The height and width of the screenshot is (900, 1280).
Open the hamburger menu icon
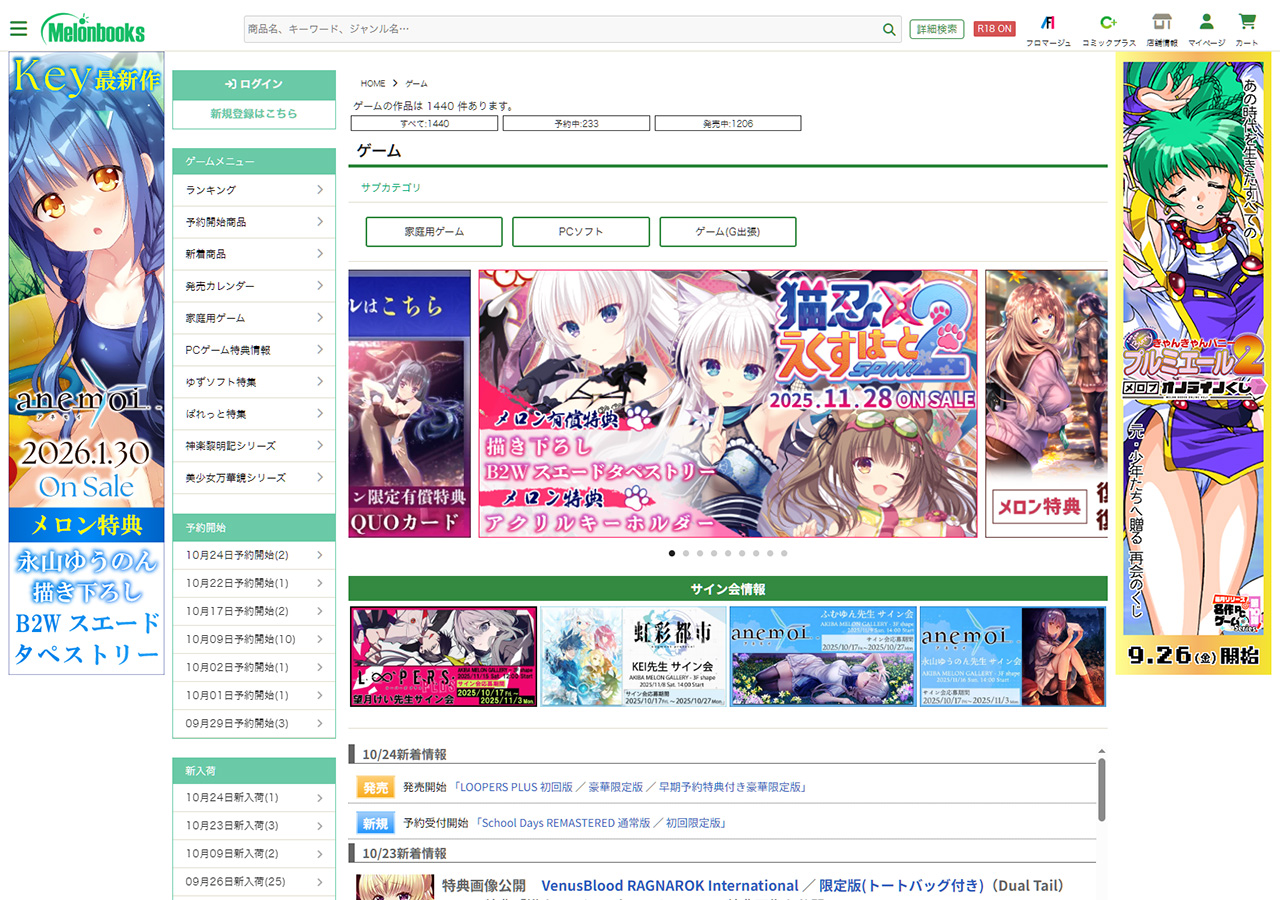click(18, 29)
